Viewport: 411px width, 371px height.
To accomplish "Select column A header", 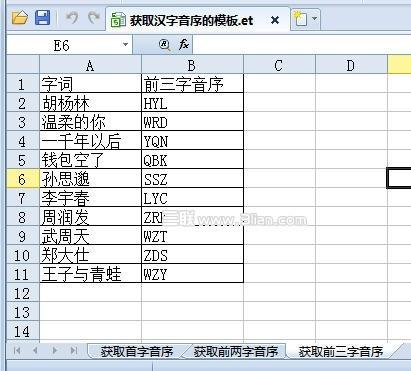I will click(x=90, y=65).
